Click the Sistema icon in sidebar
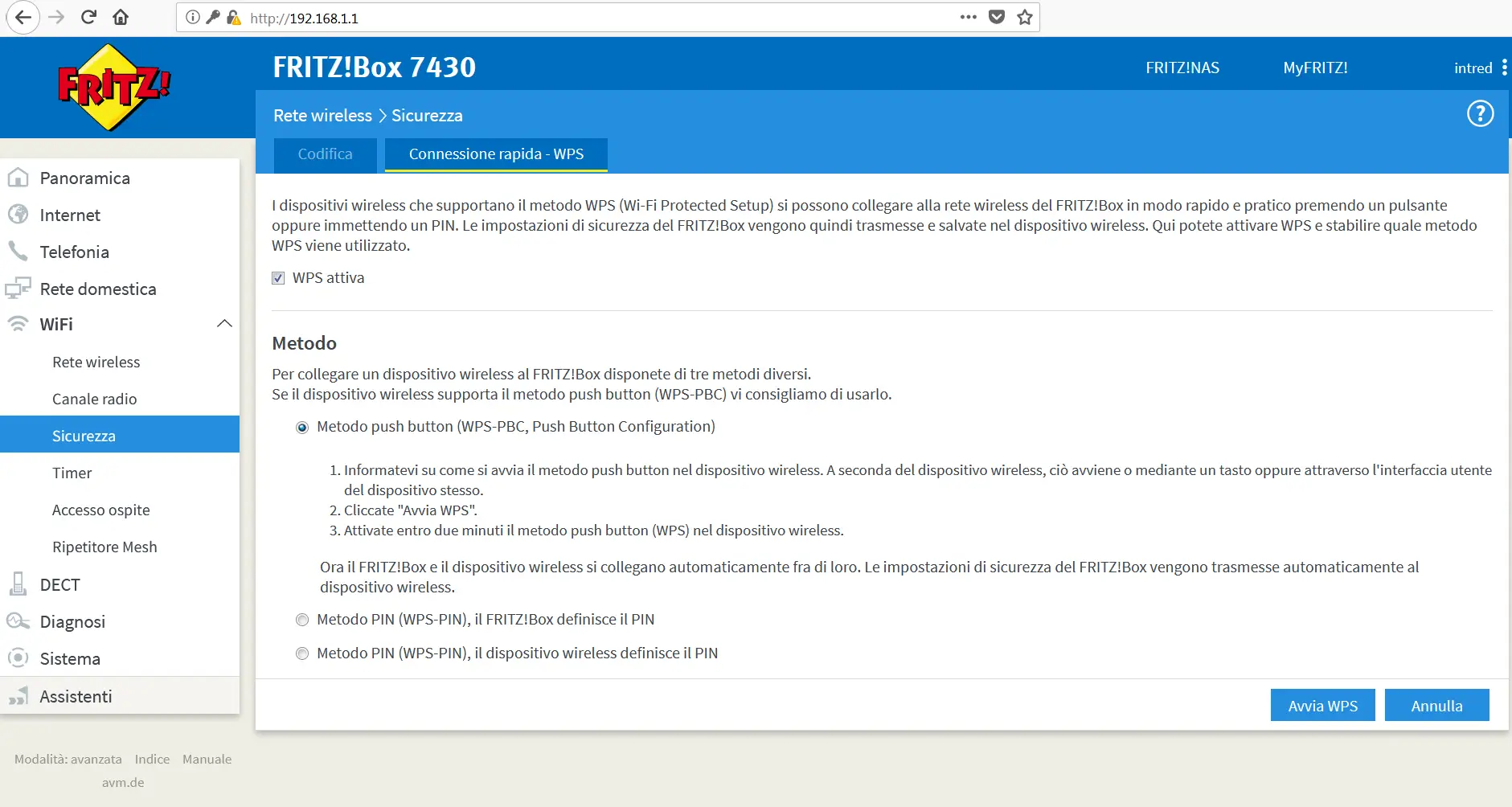The height and width of the screenshot is (807, 1512). [18, 658]
